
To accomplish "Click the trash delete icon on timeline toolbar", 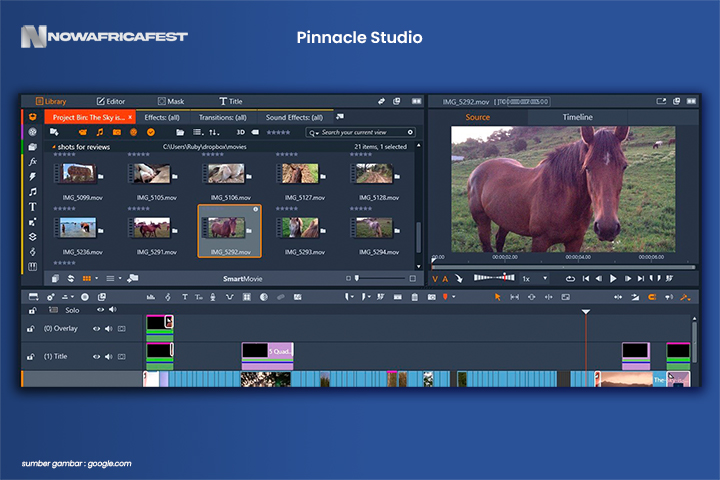I will tap(415, 297).
